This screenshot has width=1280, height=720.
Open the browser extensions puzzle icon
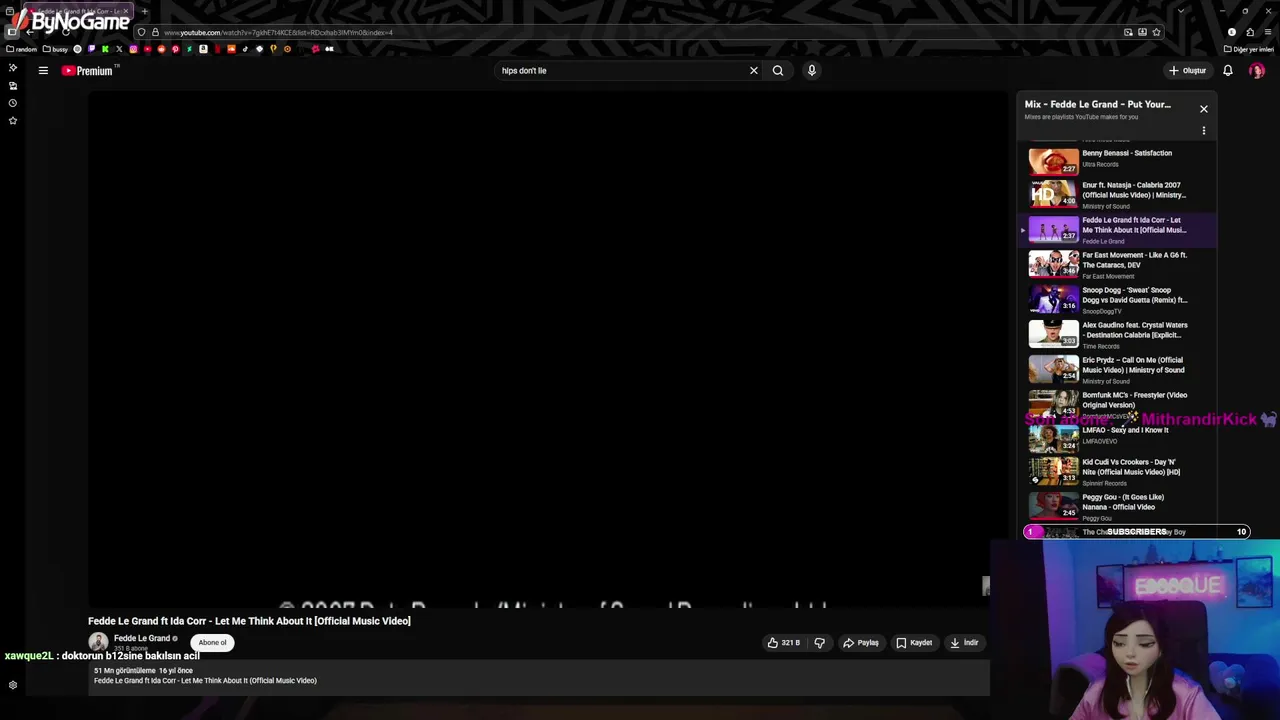click(1250, 32)
